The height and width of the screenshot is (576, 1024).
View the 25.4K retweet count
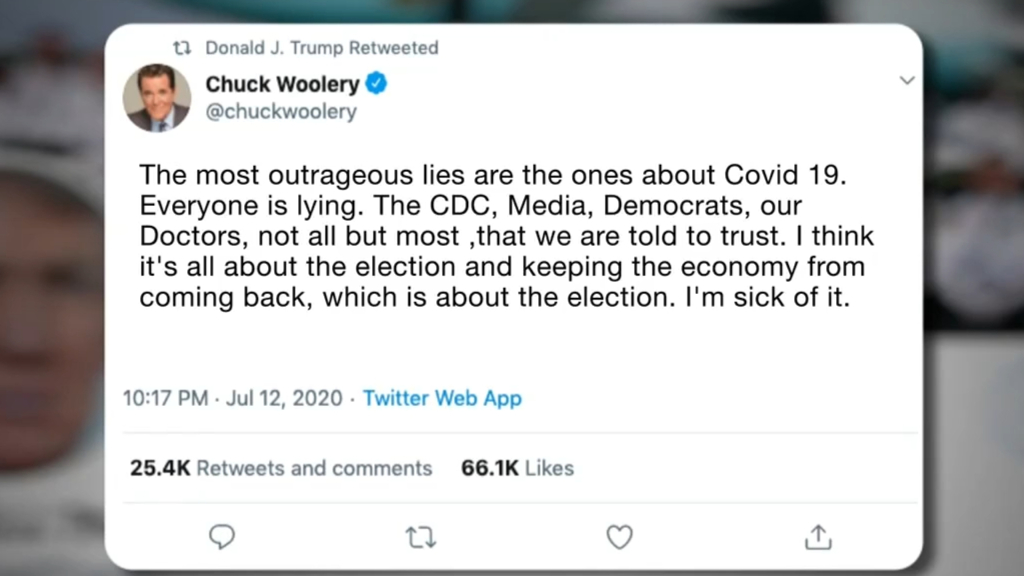tap(160, 468)
